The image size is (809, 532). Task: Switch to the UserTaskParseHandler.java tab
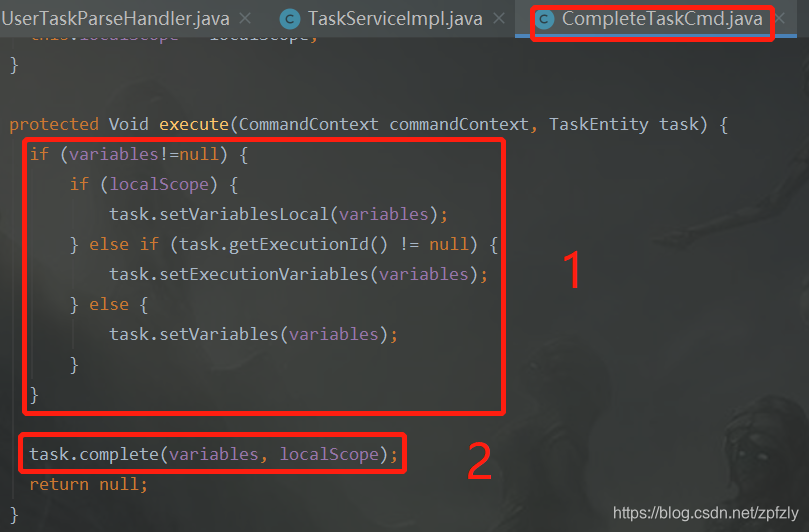116,19
